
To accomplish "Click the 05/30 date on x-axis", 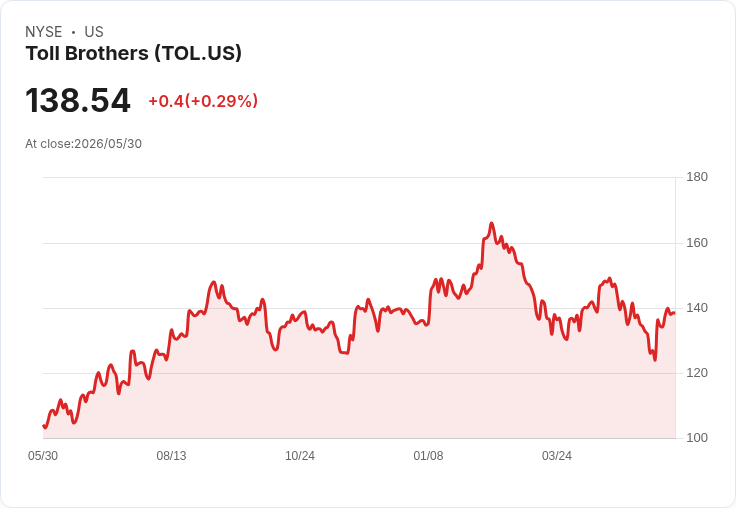I will [x=43, y=456].
